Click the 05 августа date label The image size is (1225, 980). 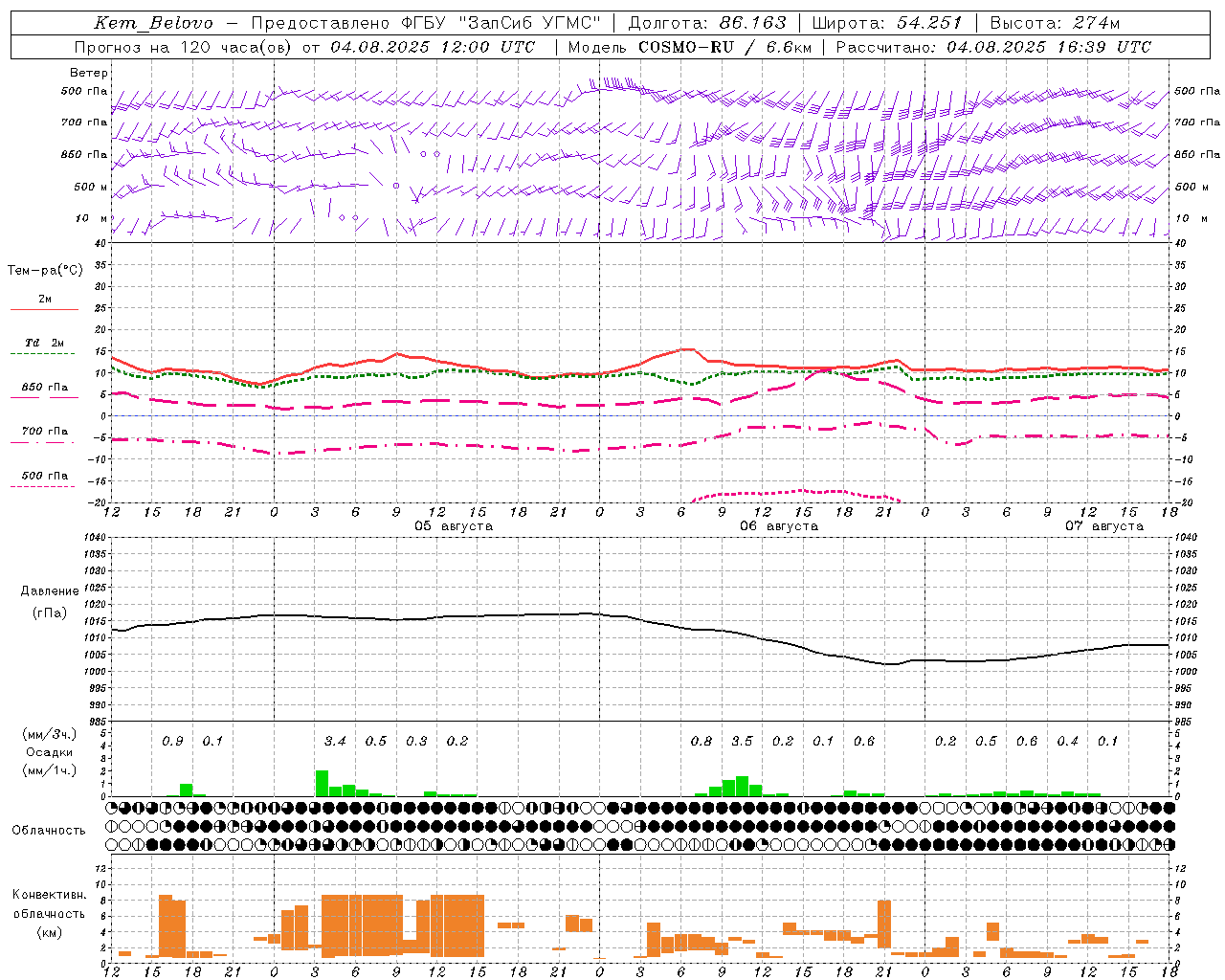[x=453, y=526]
